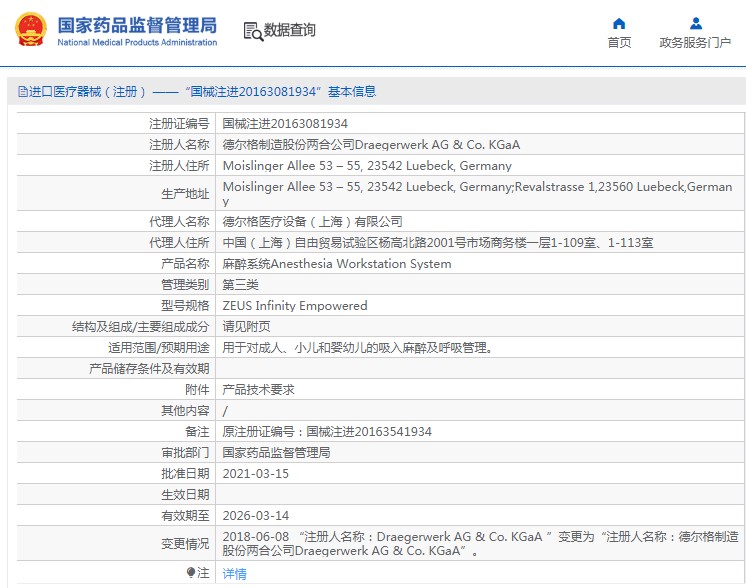This screenshot has width=746, height=588.
Task: Select 第三类 management category value
Action: pyautogui.click(x=240, y=284)
